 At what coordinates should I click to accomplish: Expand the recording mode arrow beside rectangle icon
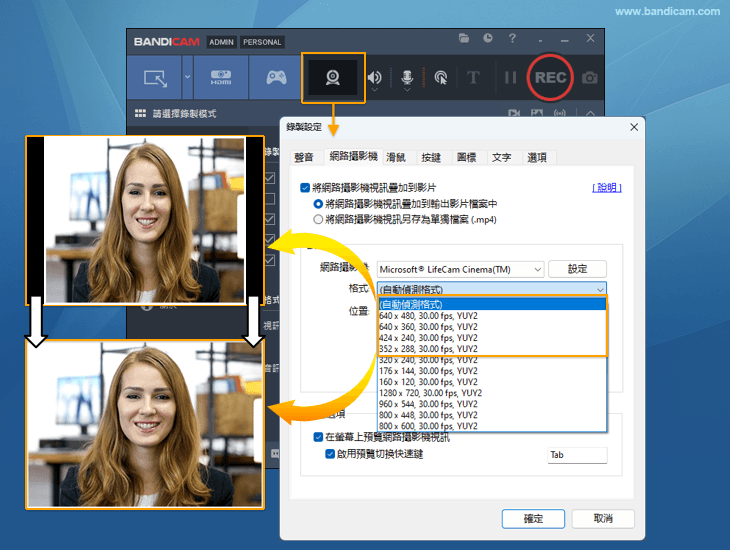coord(187,78)
